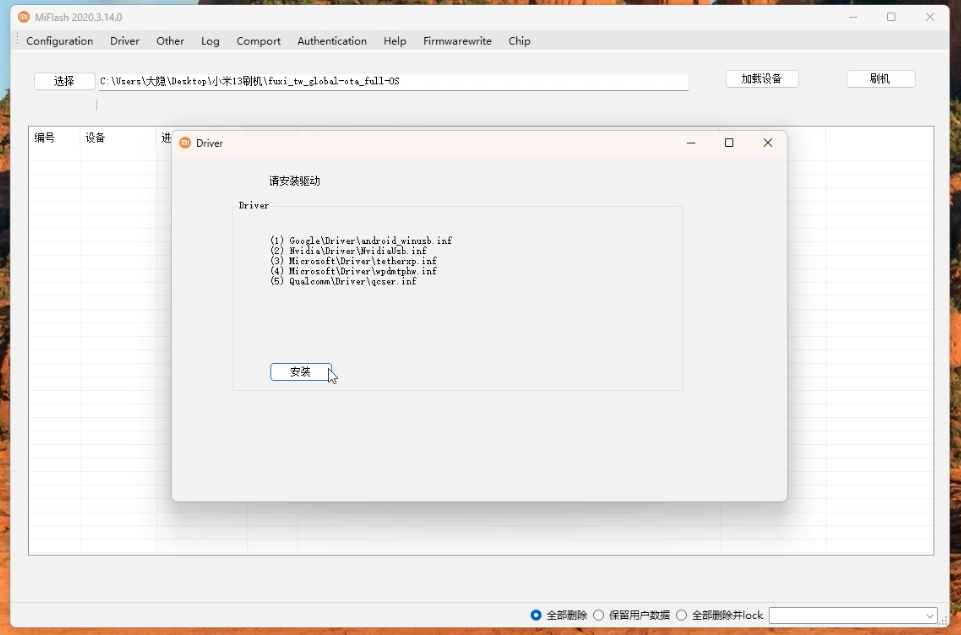Viewport: 961px width, 635px height.
Task: Open the Driver menu in MiFlash
Action: click(124, 41)
